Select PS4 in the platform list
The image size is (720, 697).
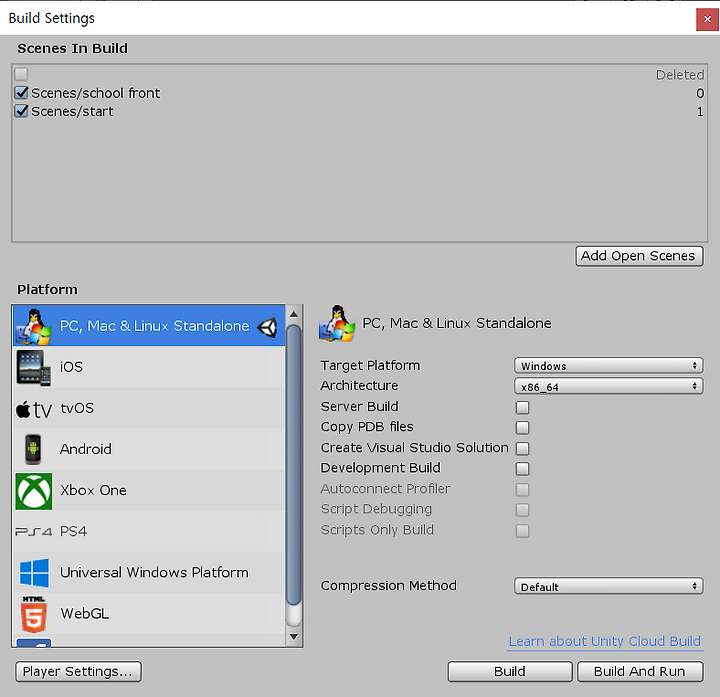pos(149,531)
